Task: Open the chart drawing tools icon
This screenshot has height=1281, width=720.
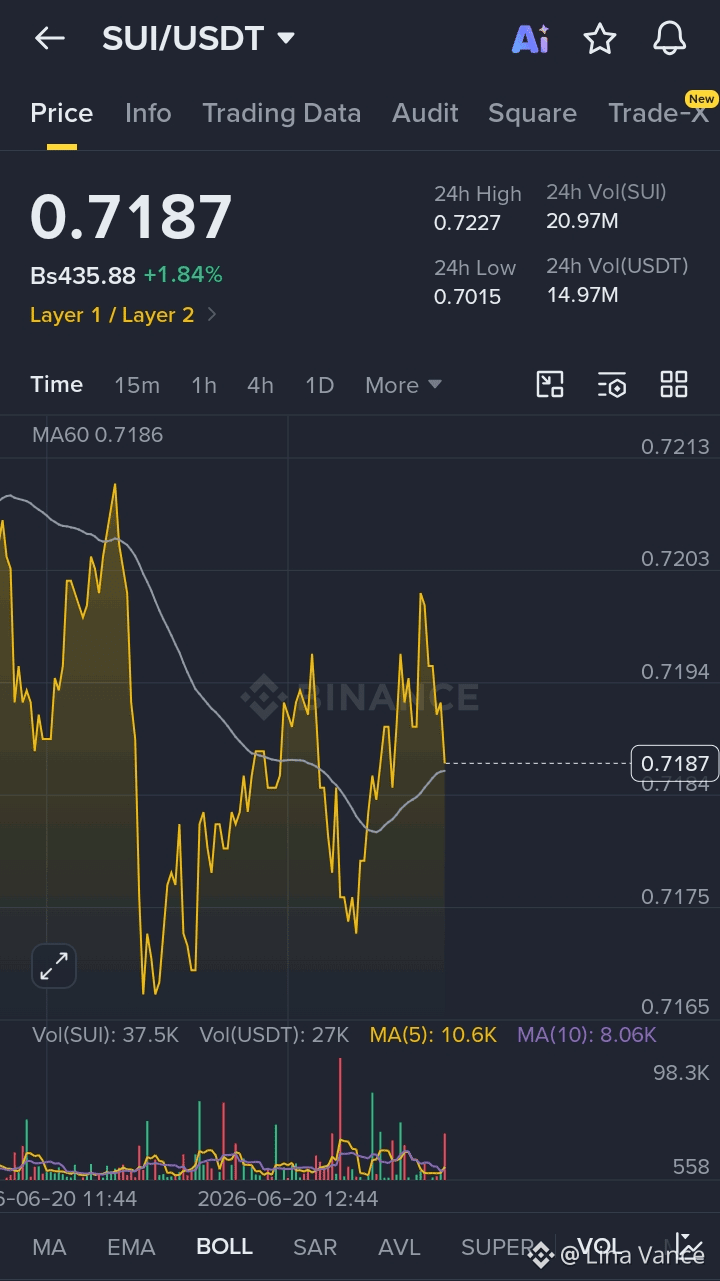Action: pyautogui.click(x=550, y=384)
